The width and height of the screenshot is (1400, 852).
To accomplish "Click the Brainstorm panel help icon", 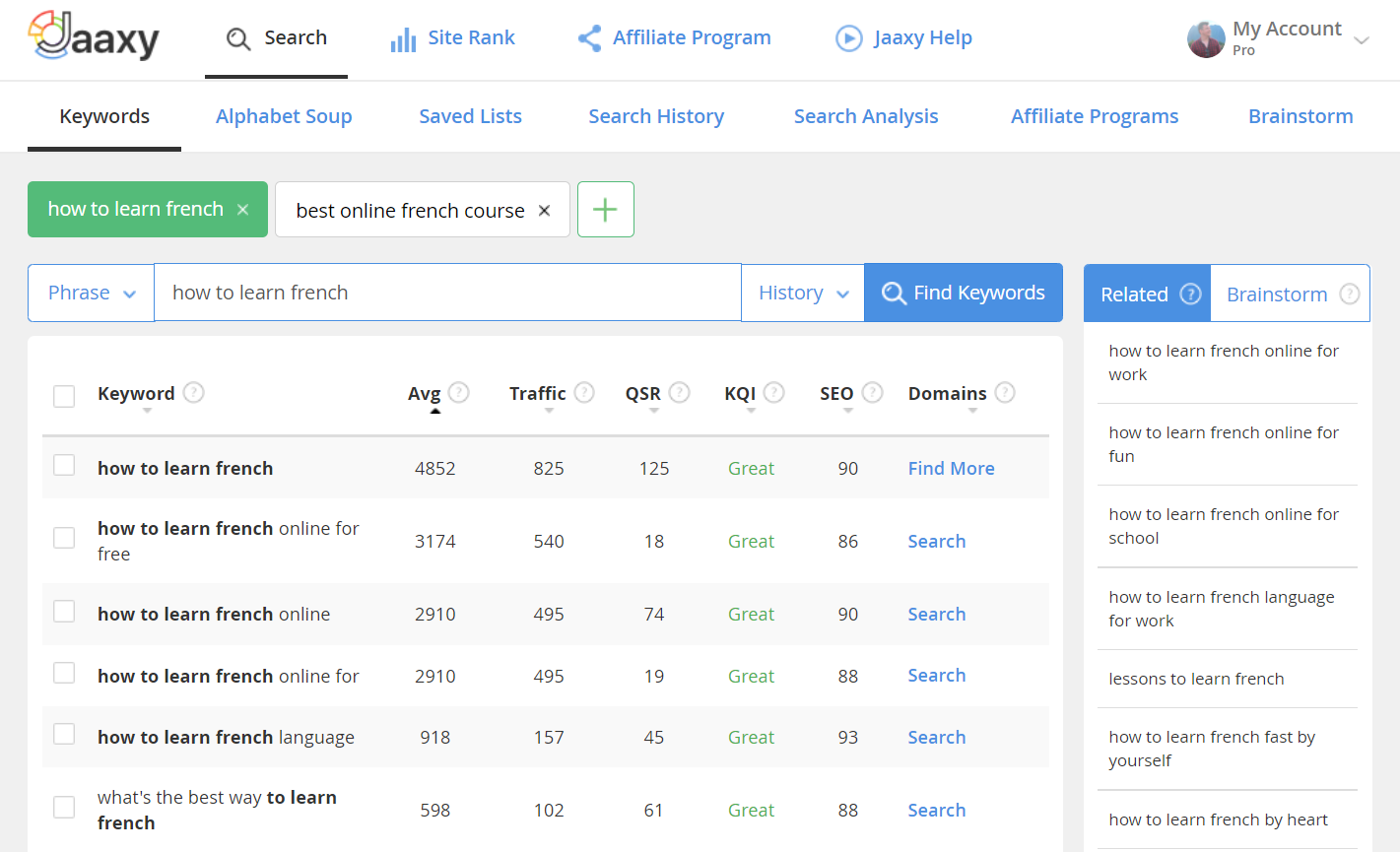I will tap(1350, 294).
